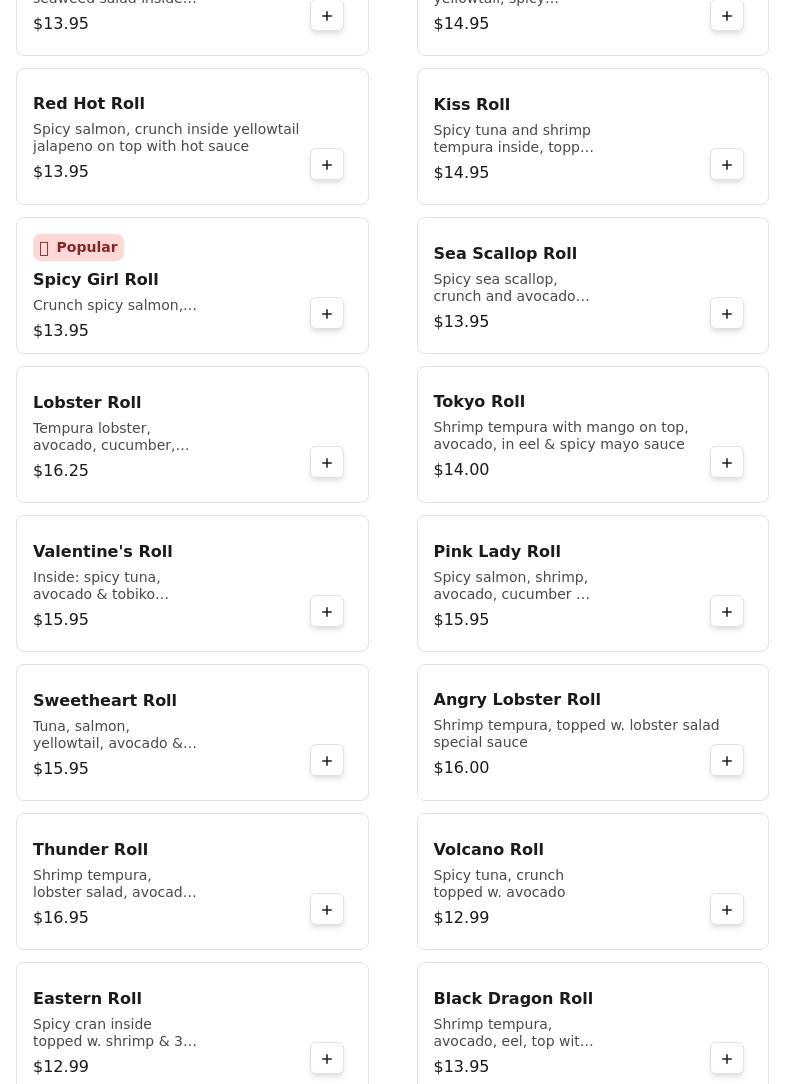Select the Angry Lobster Roll description text

(576, 734)
